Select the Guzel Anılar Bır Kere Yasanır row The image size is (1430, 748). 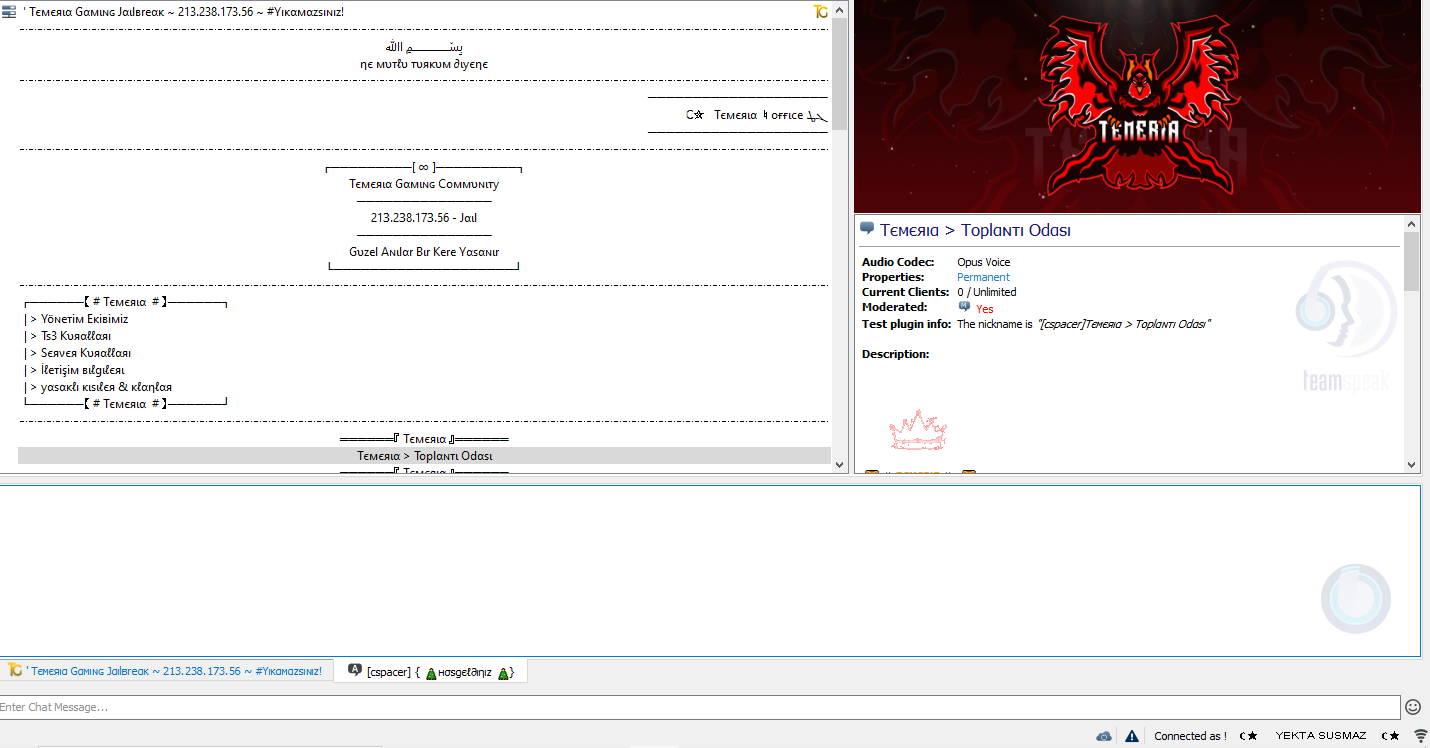click(x=424, y=252)
